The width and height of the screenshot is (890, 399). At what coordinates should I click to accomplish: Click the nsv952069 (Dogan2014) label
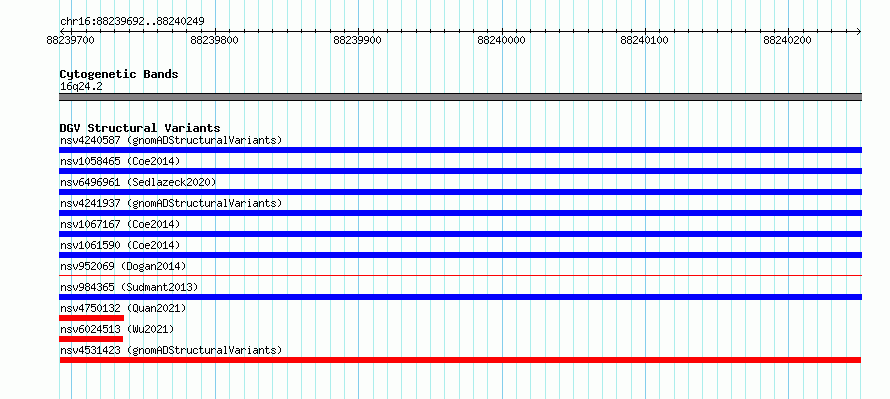pyautogui.click(x=123, y=266)
